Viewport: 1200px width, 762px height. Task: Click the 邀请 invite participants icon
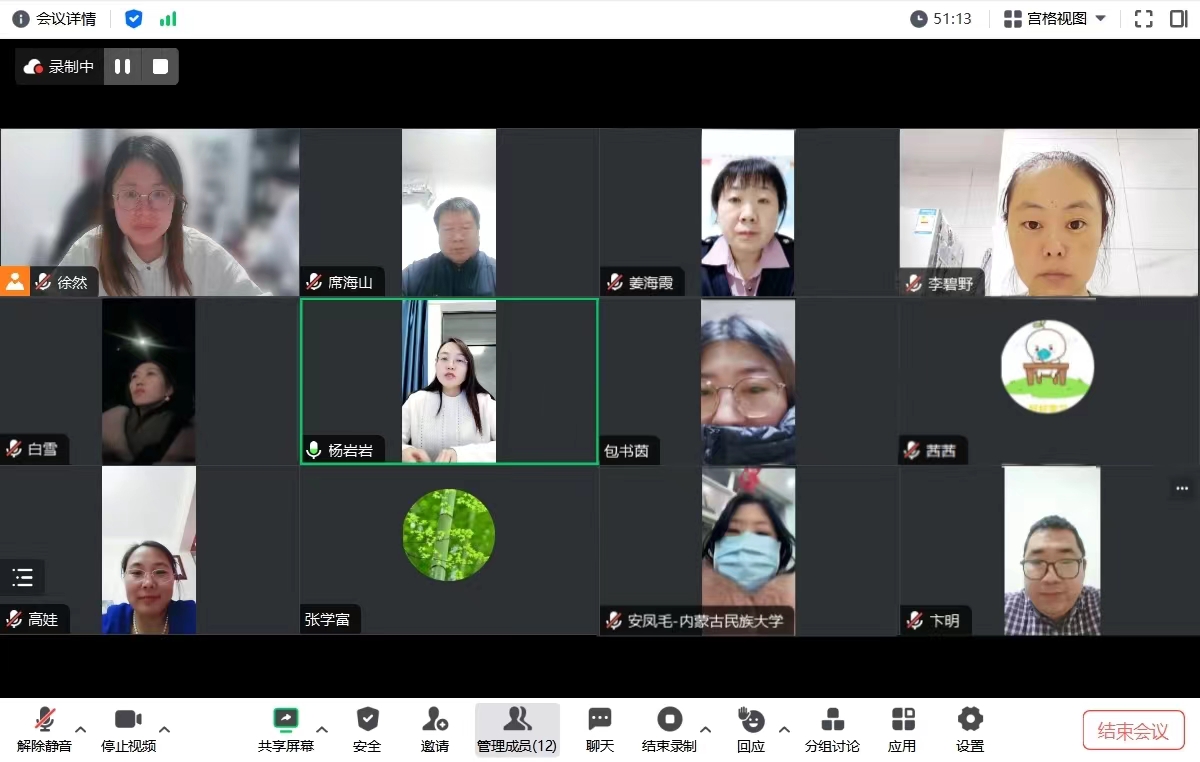(x=434, y=720)
